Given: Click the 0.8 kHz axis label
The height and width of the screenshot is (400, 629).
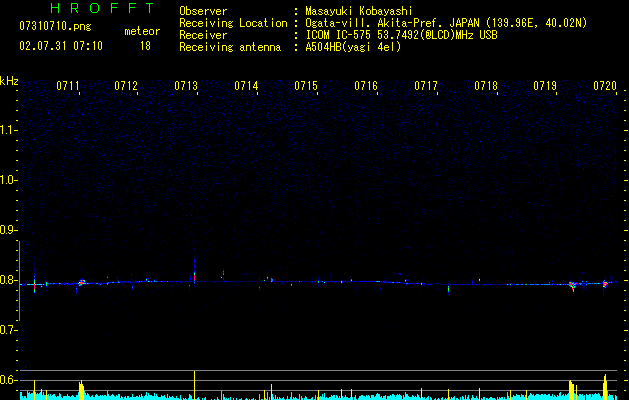Looking at the screenshot, I should pyautogui.click(x=9, y=280).
